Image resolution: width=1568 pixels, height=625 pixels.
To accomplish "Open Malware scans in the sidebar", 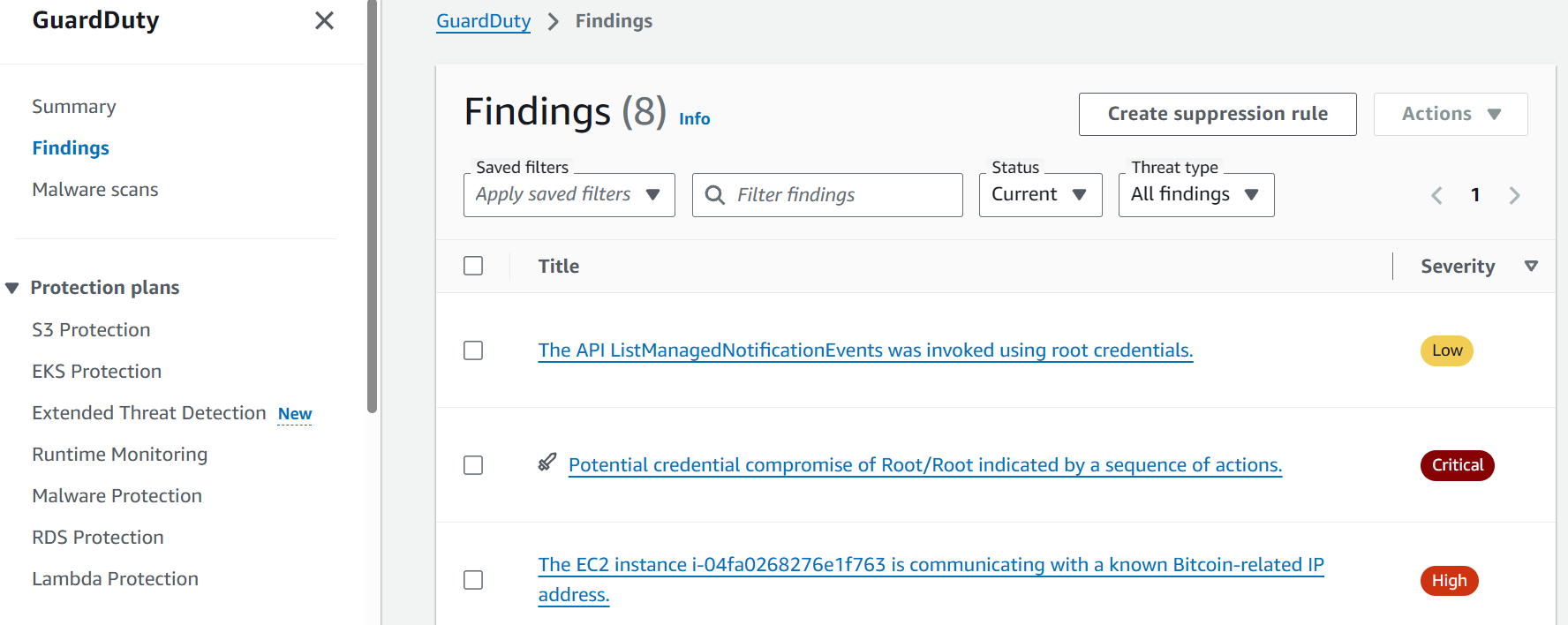I will point(95,190).
